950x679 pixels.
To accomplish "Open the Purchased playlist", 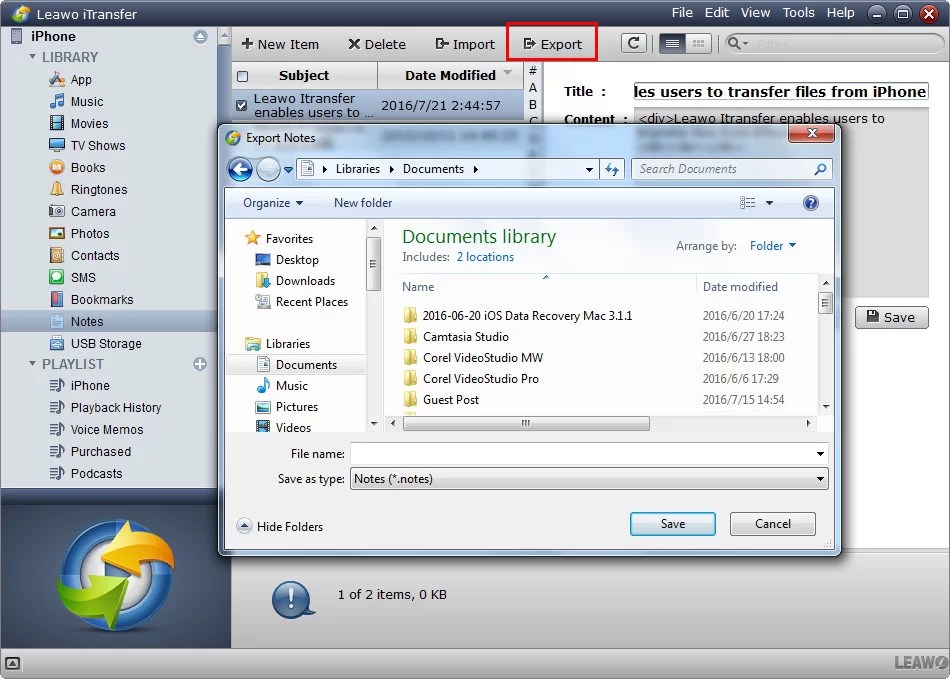I will [x=101, y=451].
